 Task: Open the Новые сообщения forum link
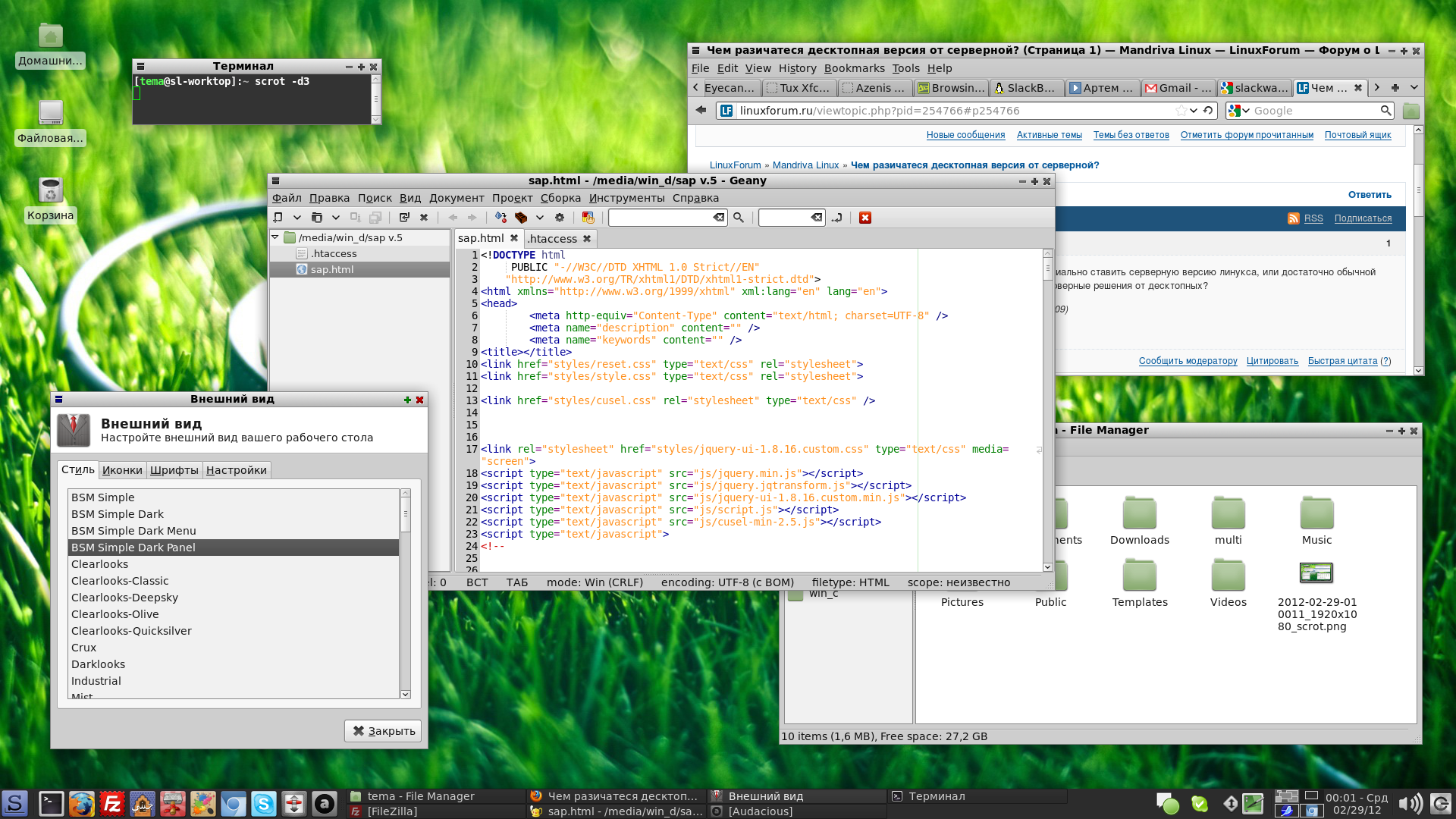click(965, 135)
